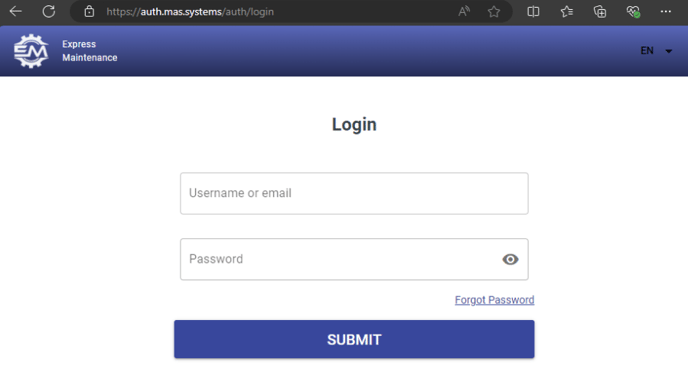View site information via the lock icon
688x391 pixels.
point(89,11)
